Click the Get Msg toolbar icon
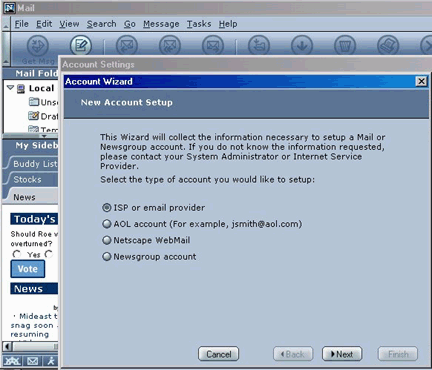432x370 pixels. (x=38, y=46)
